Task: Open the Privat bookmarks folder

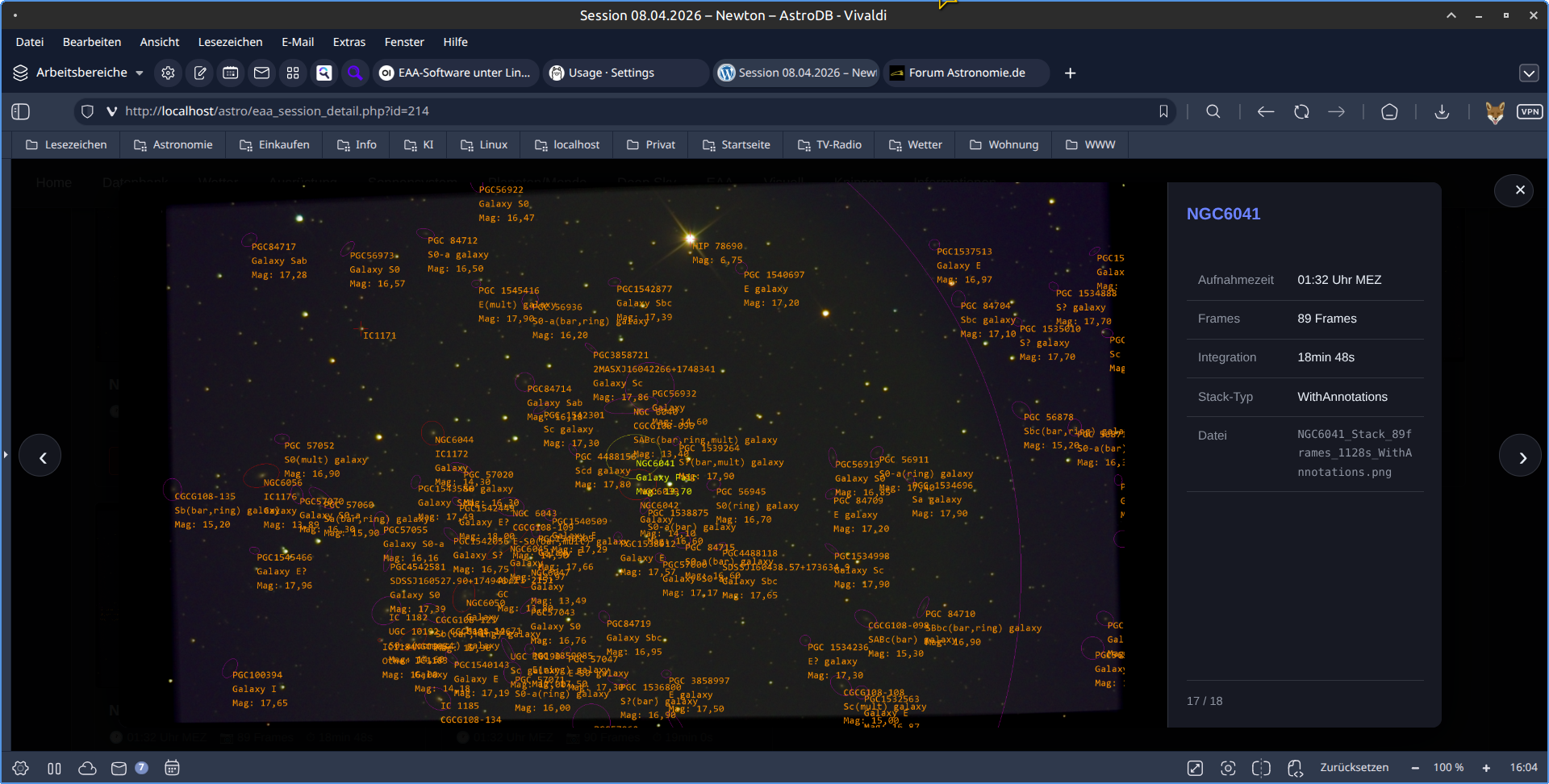Action: (x=651, y=145)
